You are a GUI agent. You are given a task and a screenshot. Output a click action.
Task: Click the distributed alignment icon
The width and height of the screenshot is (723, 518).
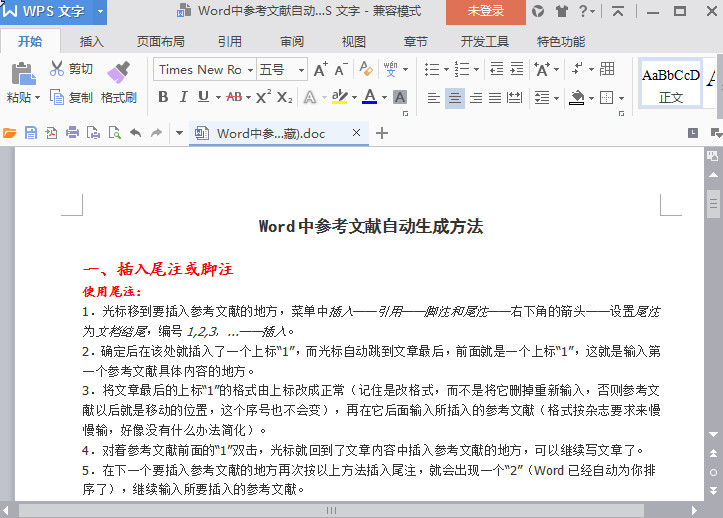[514, 97]
